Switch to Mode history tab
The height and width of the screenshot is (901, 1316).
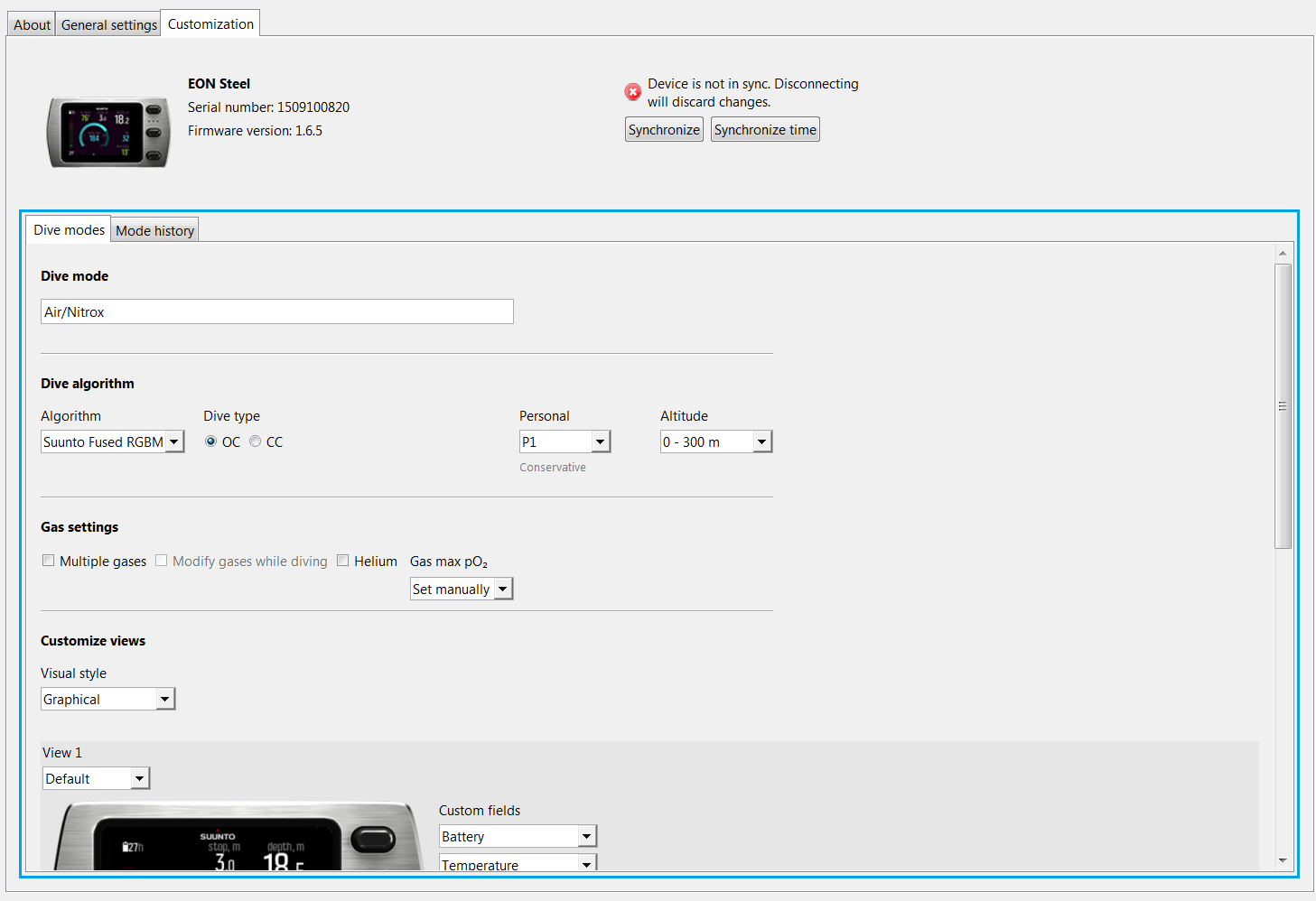coord(154,230)
